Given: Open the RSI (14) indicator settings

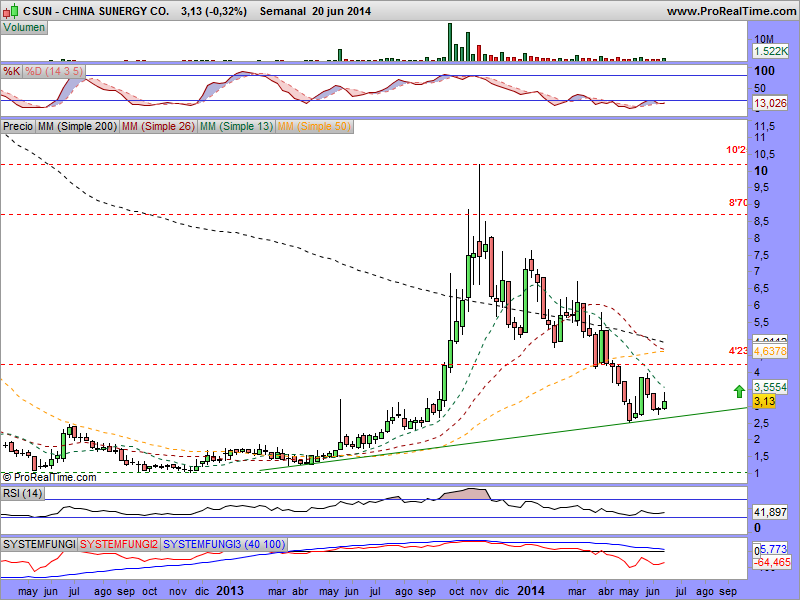Looking at the screenshot, I should [x=20, y=491].
